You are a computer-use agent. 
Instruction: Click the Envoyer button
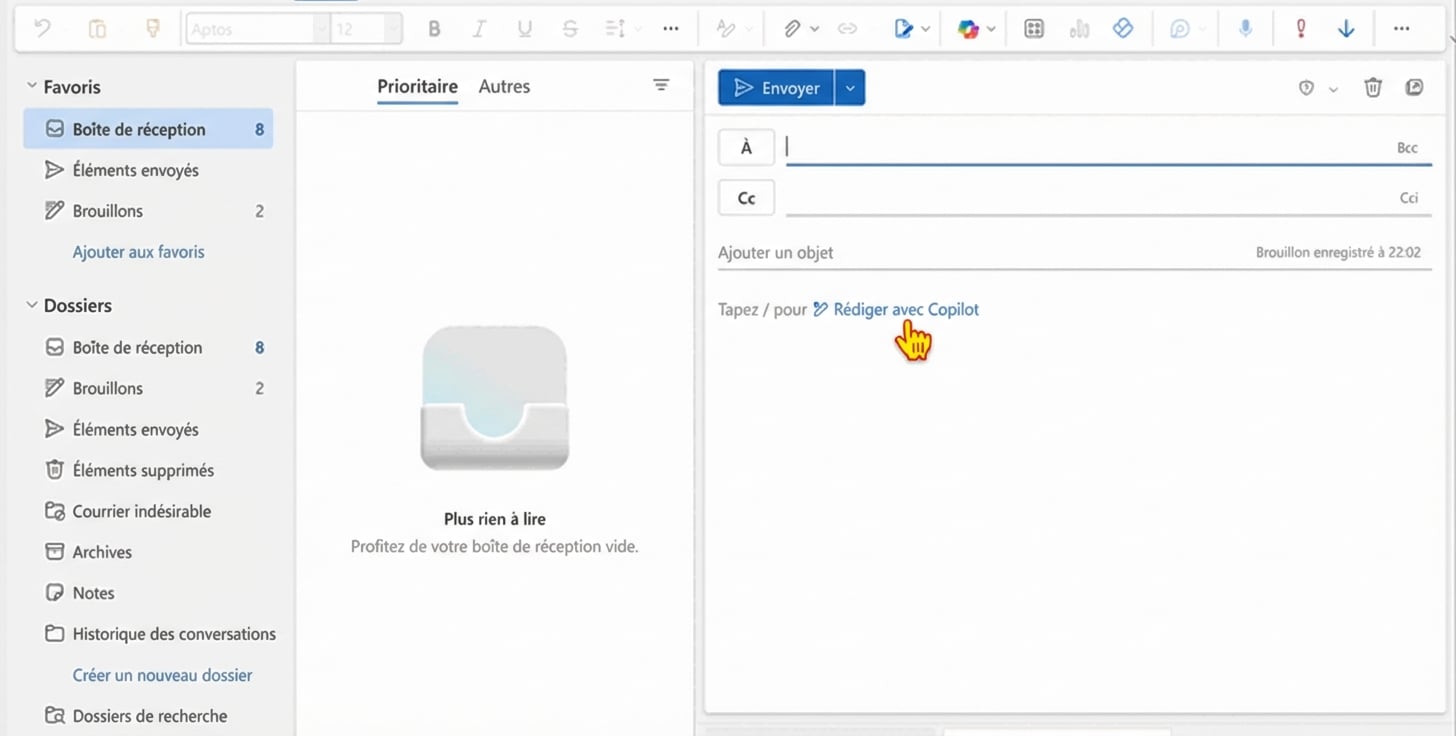click(777, 88)
